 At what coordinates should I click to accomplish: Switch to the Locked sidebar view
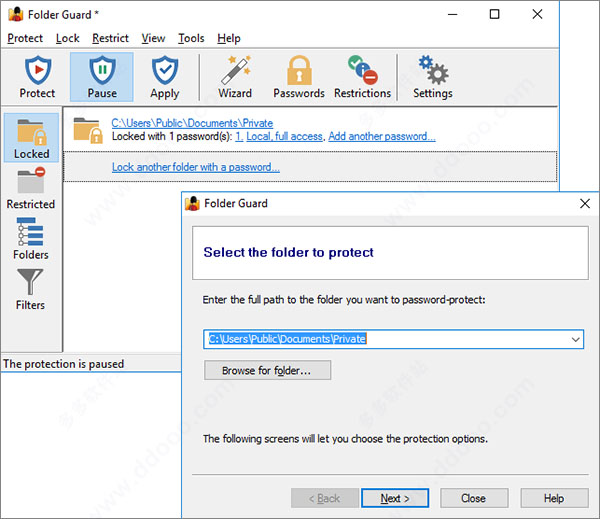[x=31, y=138]
